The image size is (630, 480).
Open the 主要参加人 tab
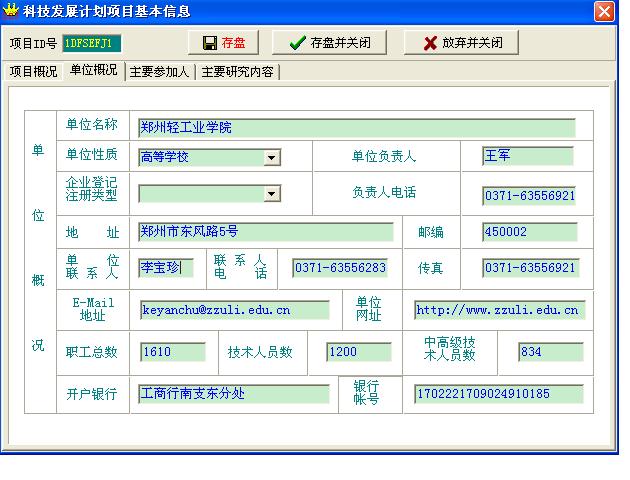(x=160, y=72)
